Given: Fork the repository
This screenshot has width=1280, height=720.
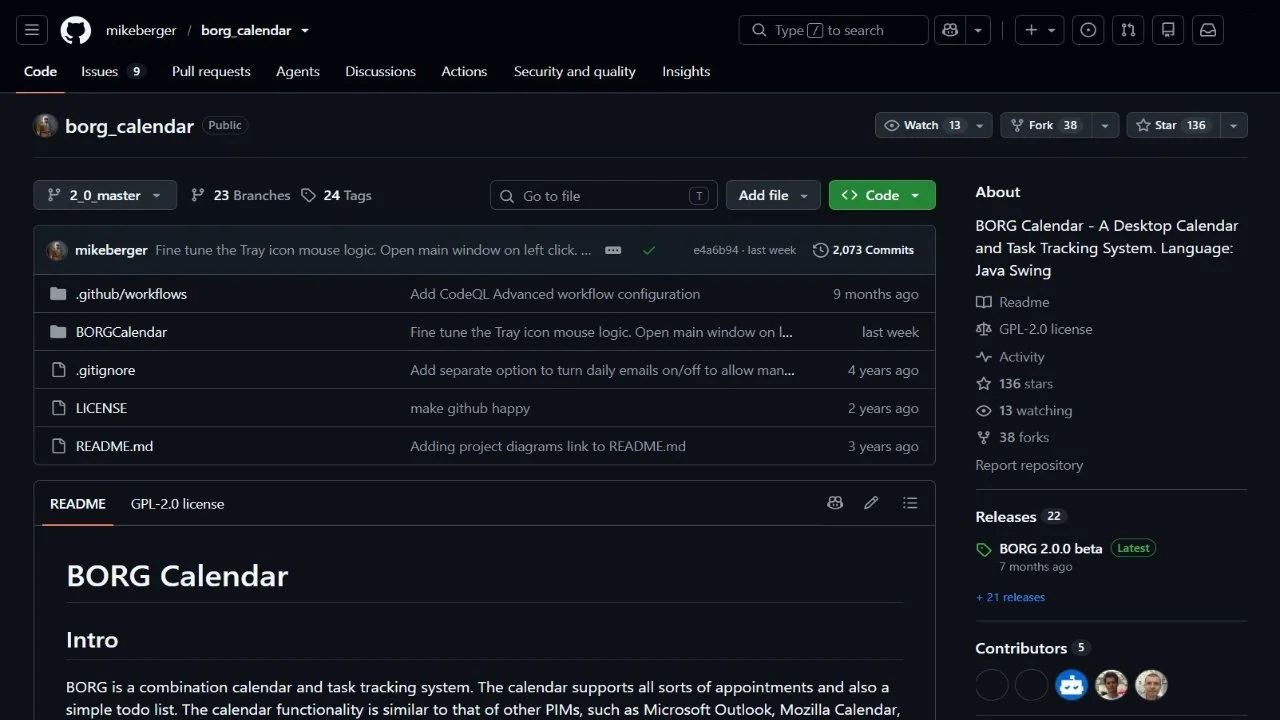Looking at the screenshot, I should tap(1047, 125).
